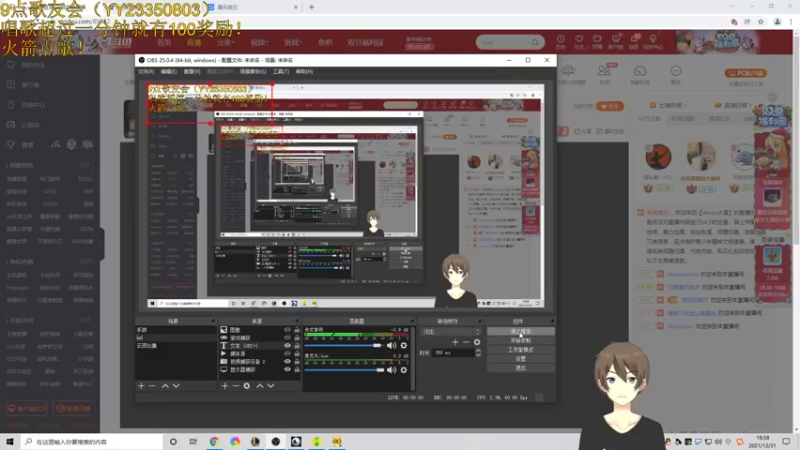The height and width of the screenshot is (450, 800).
Task: Open Task View on the taskbar
Action: pos(193,441)
